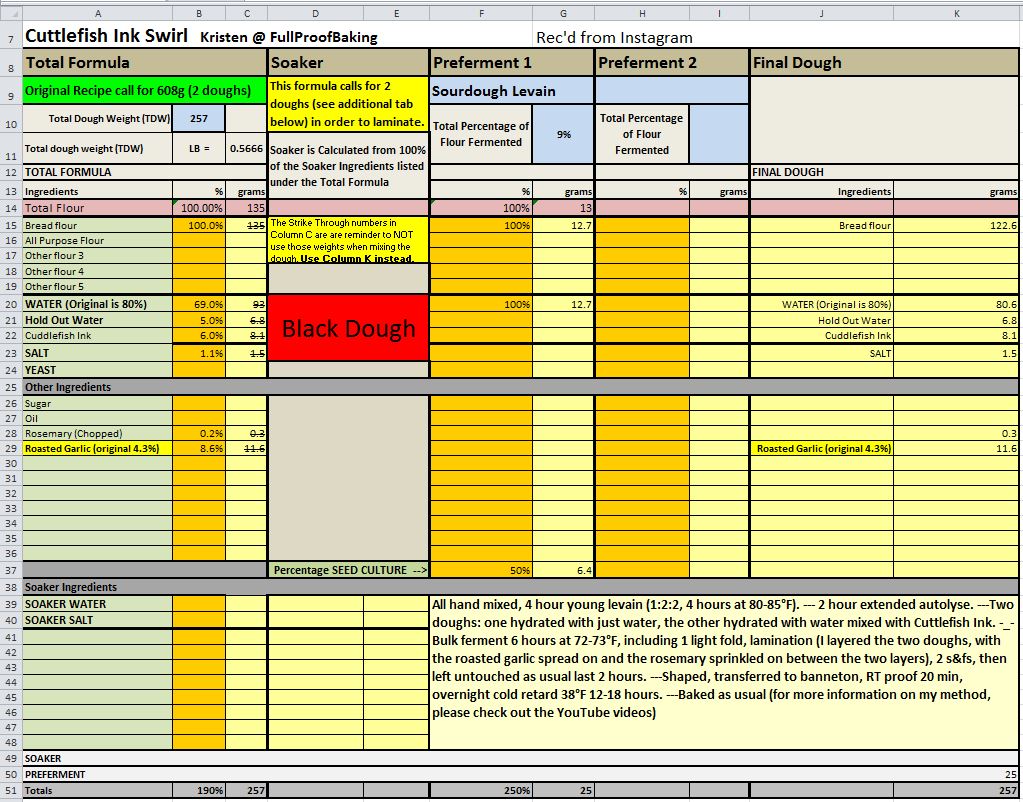The height and width of the screenshot is (802, 1023).
Task: Click Final Dough Cuddlefish Ink value 8.1
Action: (x=956, y=335)
